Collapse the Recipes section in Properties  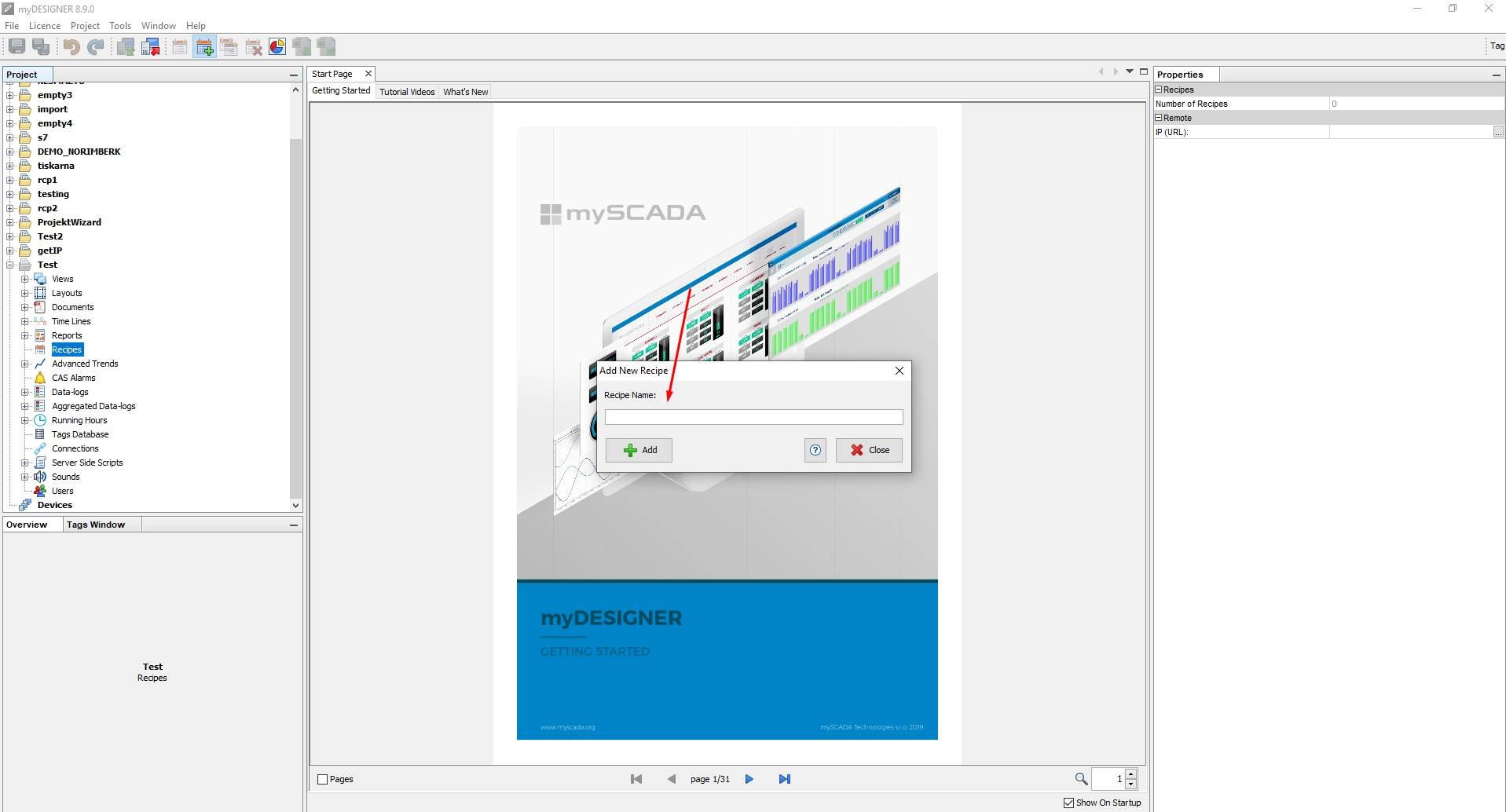coord(1159,90)
